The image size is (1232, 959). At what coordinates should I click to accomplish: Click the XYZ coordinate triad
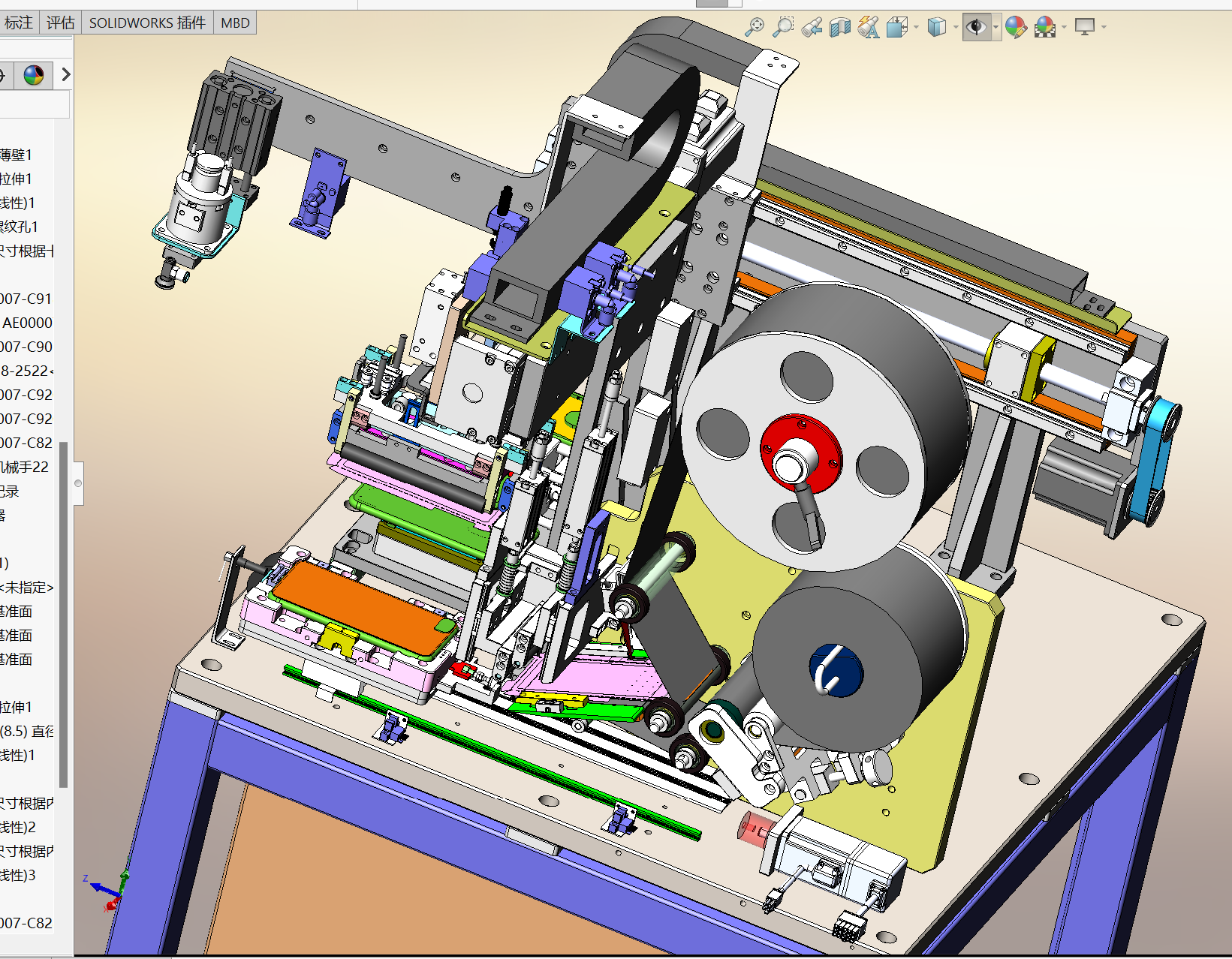tap(110, 890)
